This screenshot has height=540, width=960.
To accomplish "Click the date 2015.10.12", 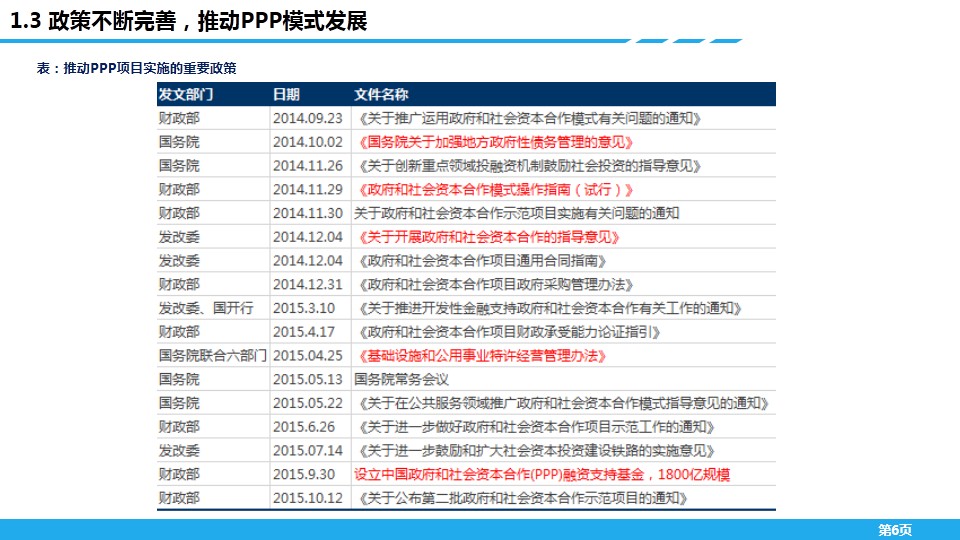I will tap(308, 498).
